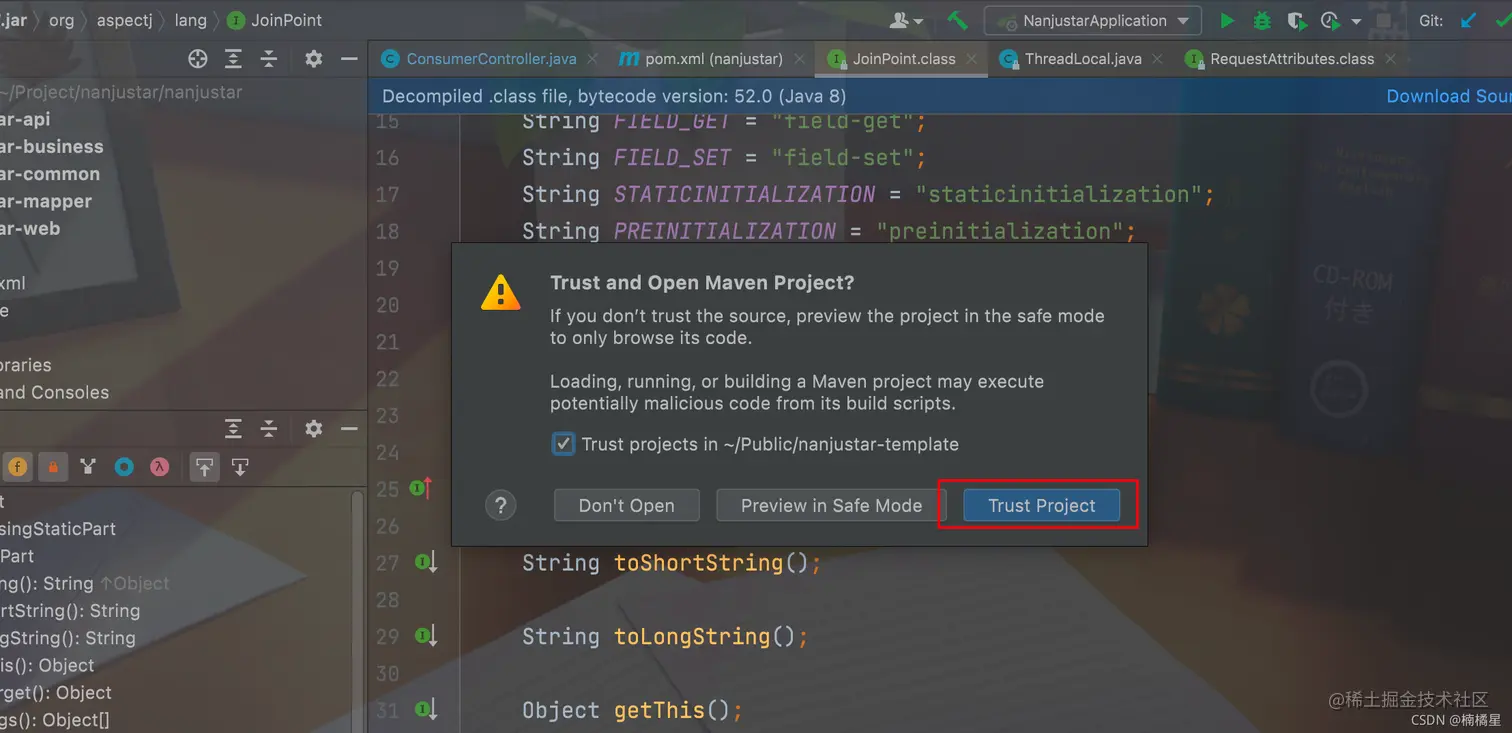Hide the Project panel with the minus icon

[x=349, y=59]
